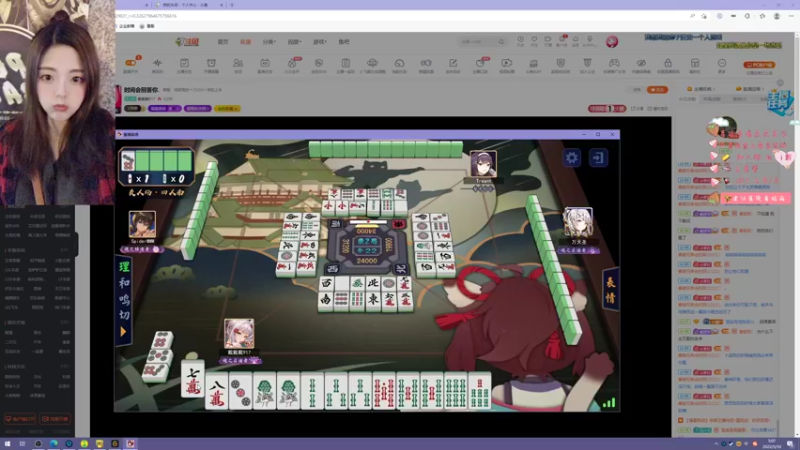Viewport: 800px width, 450px height.
Task: Go to 首页 home nav item
Action: 223,42
